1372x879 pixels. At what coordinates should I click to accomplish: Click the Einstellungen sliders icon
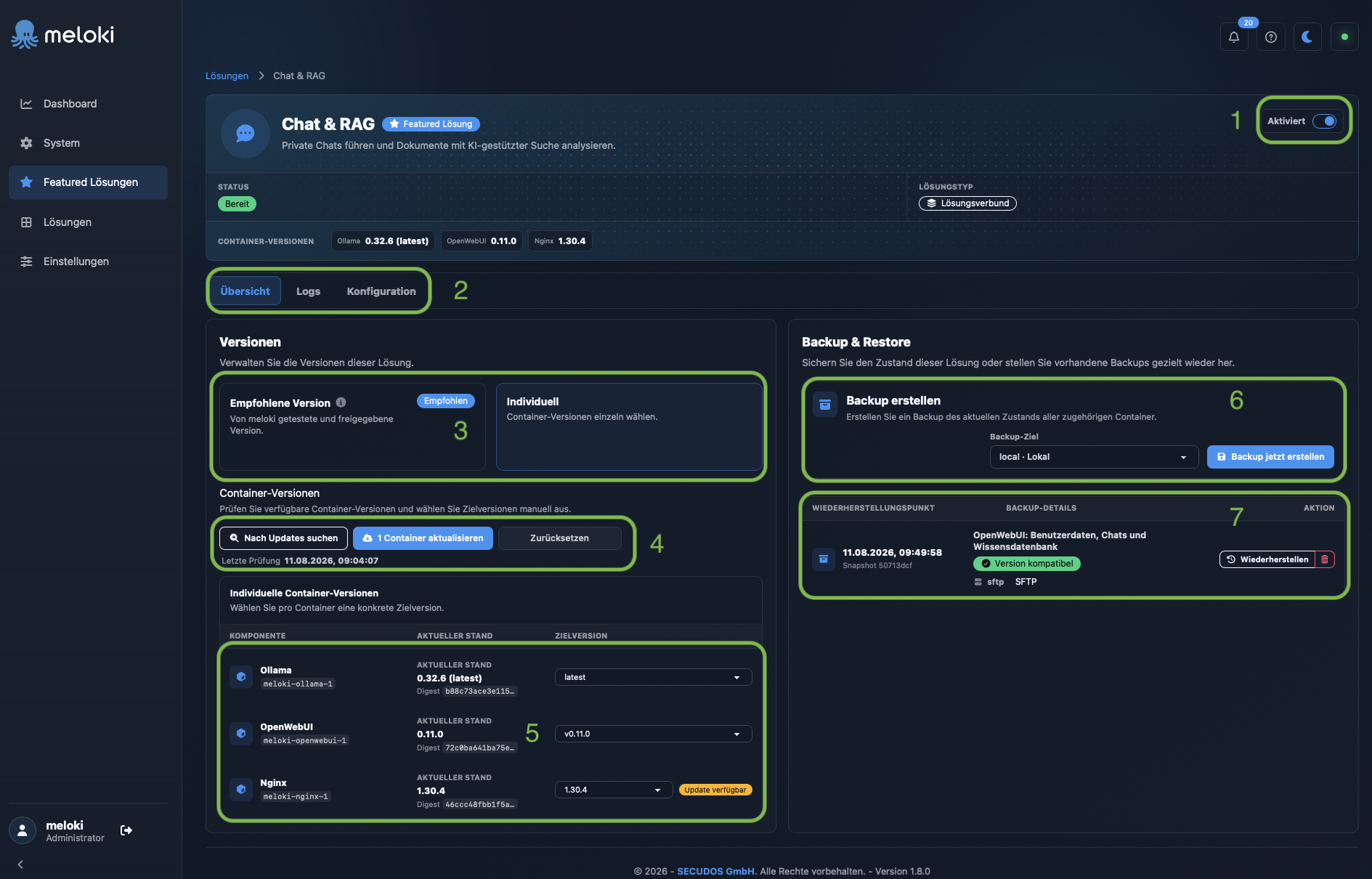point(26,262)
